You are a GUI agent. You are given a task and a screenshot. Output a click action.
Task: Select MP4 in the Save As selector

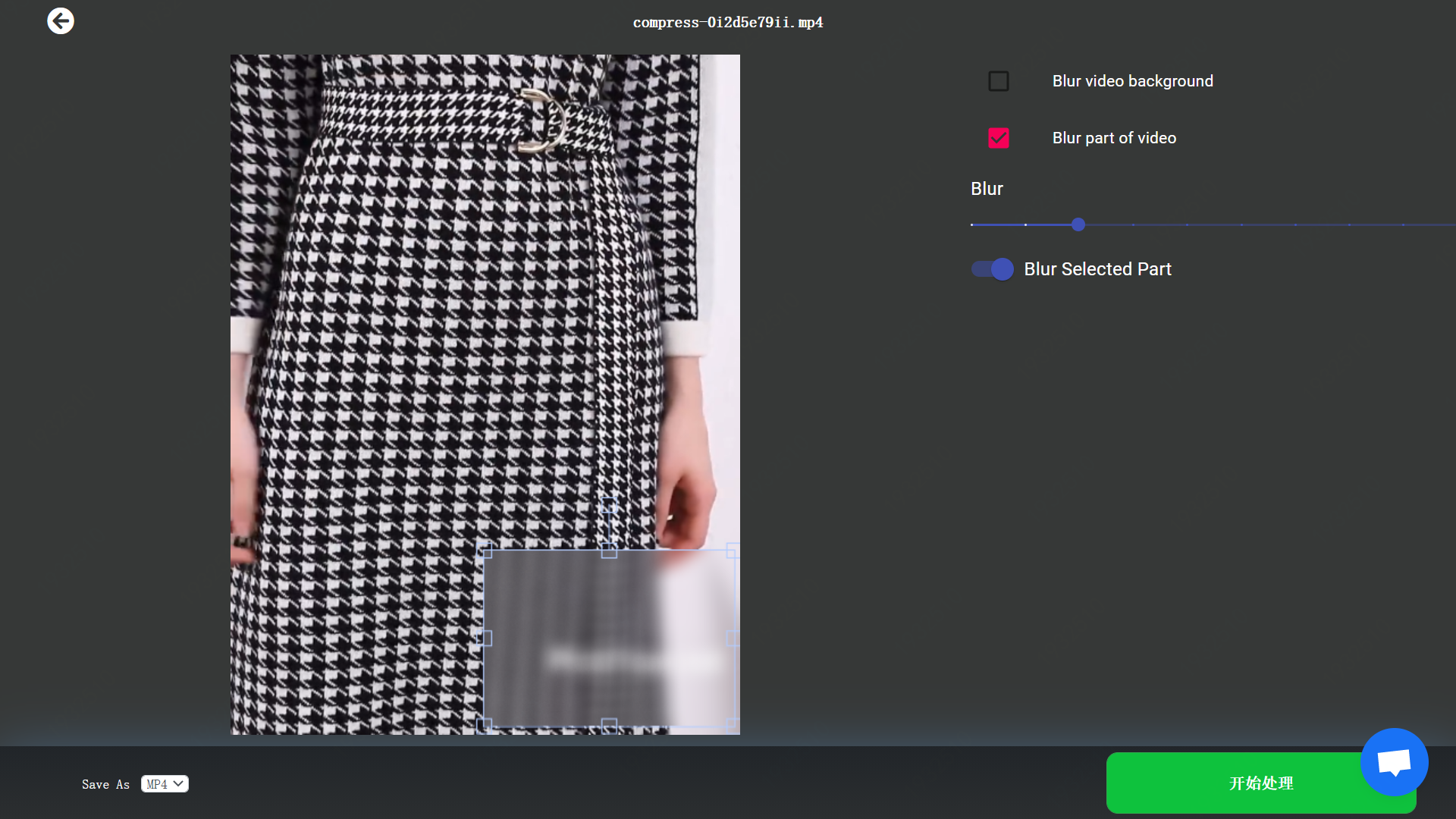165,783
